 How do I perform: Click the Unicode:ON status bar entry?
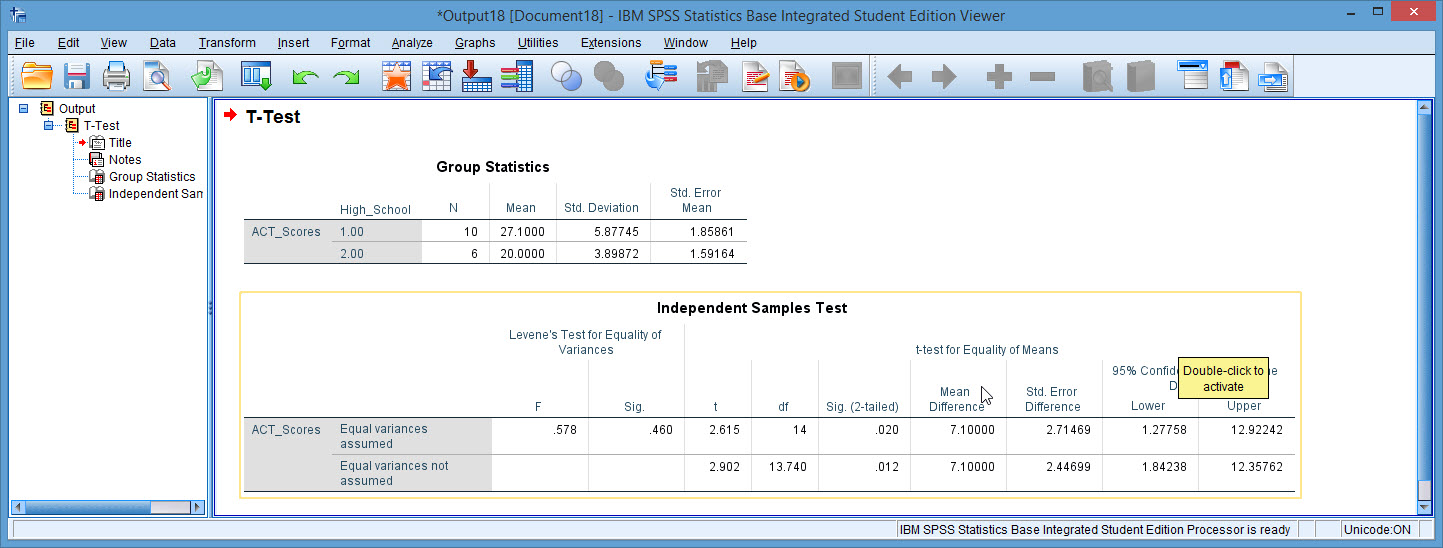click(x=1379, y=530)
